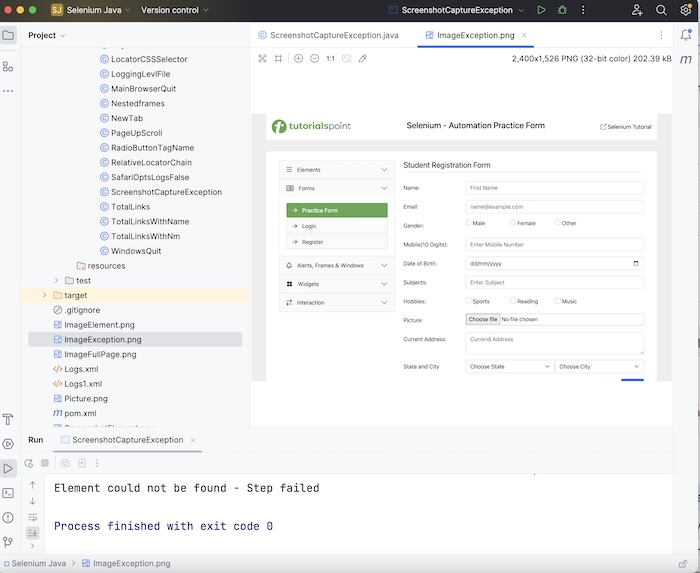Viewport: 700px width, 573px height.
Task: Open the Version control menu
Action: point(174,10)
